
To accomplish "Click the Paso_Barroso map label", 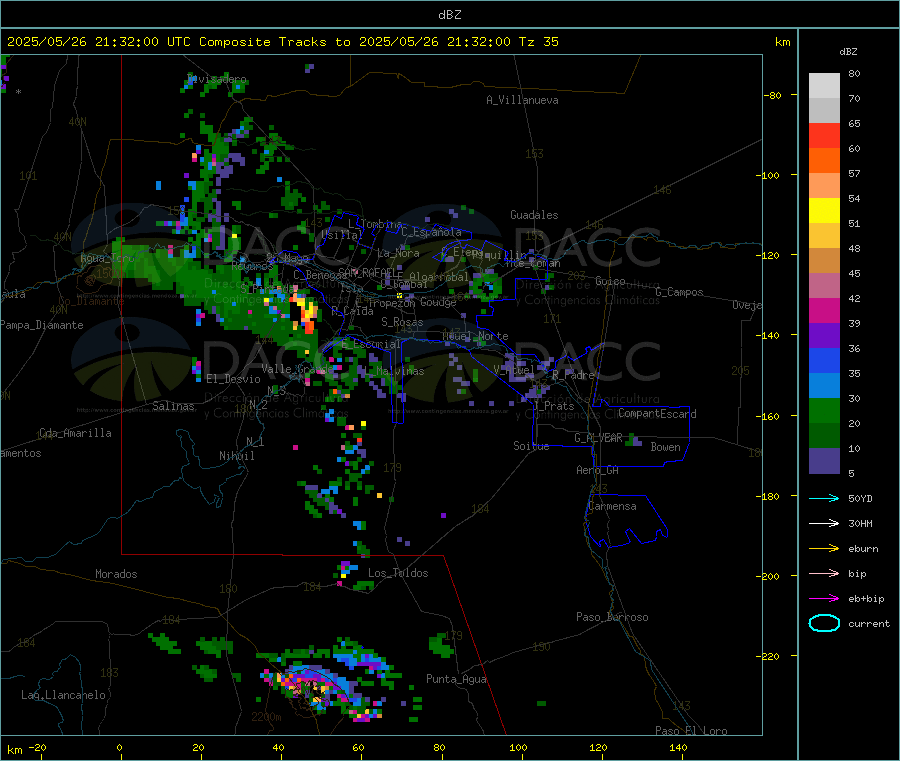I will [612, 617].
